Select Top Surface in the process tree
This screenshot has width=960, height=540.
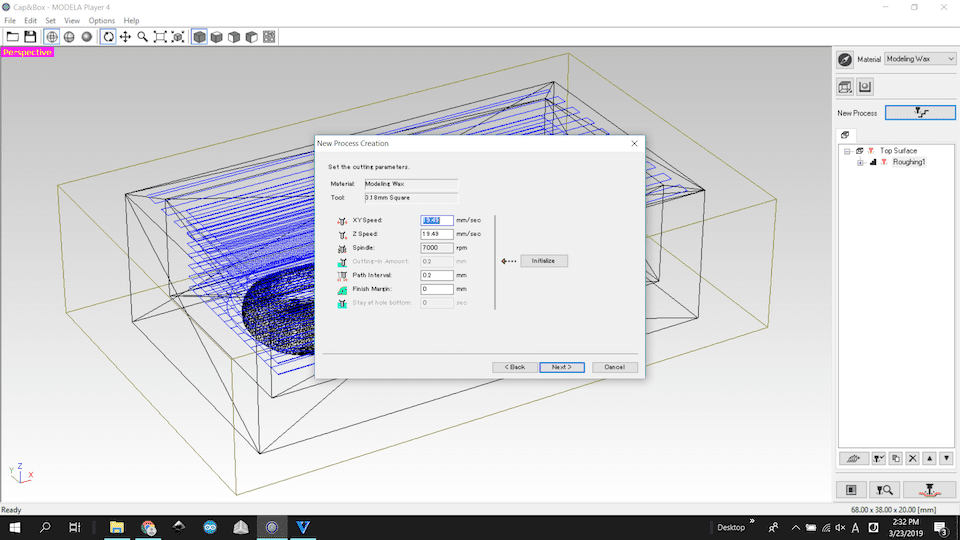898,151
